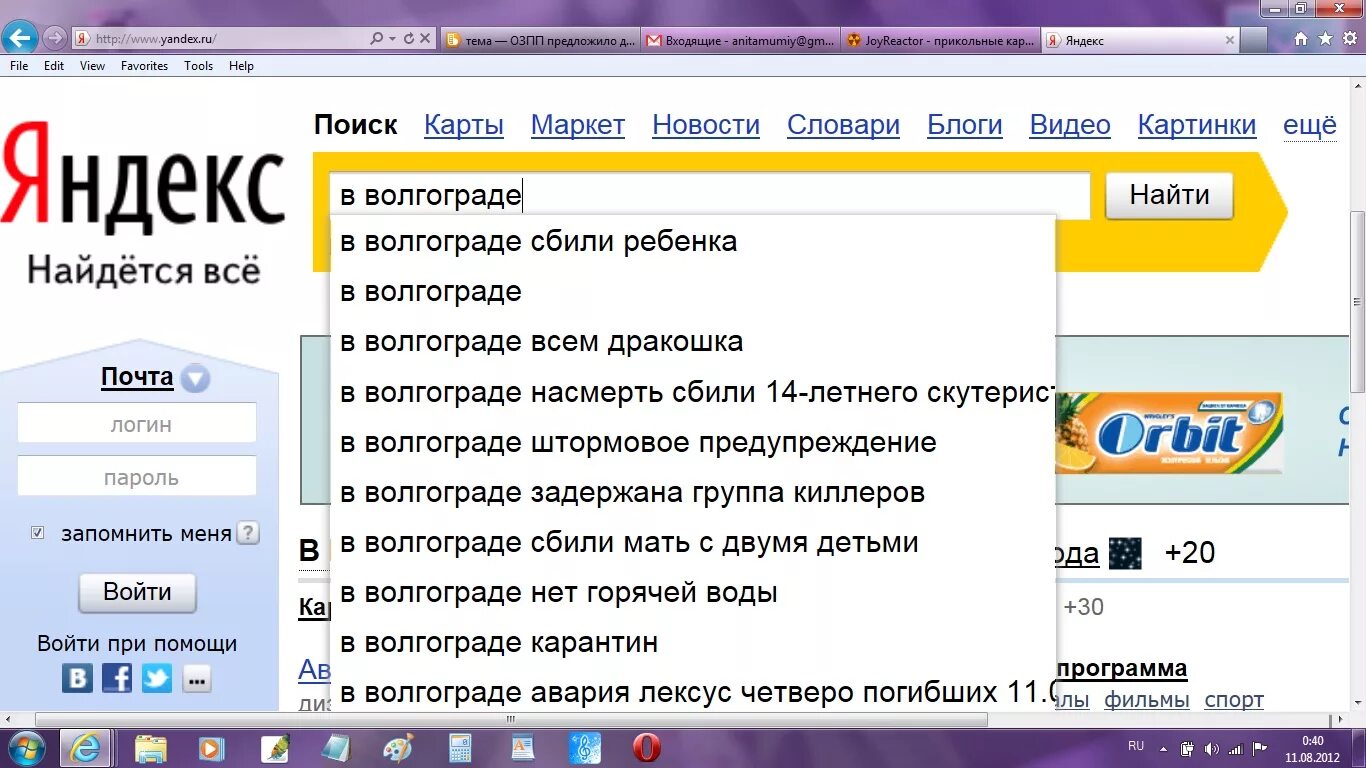Click the address bar search magnifier icon
1366x768 pixels.
(376, 39)
